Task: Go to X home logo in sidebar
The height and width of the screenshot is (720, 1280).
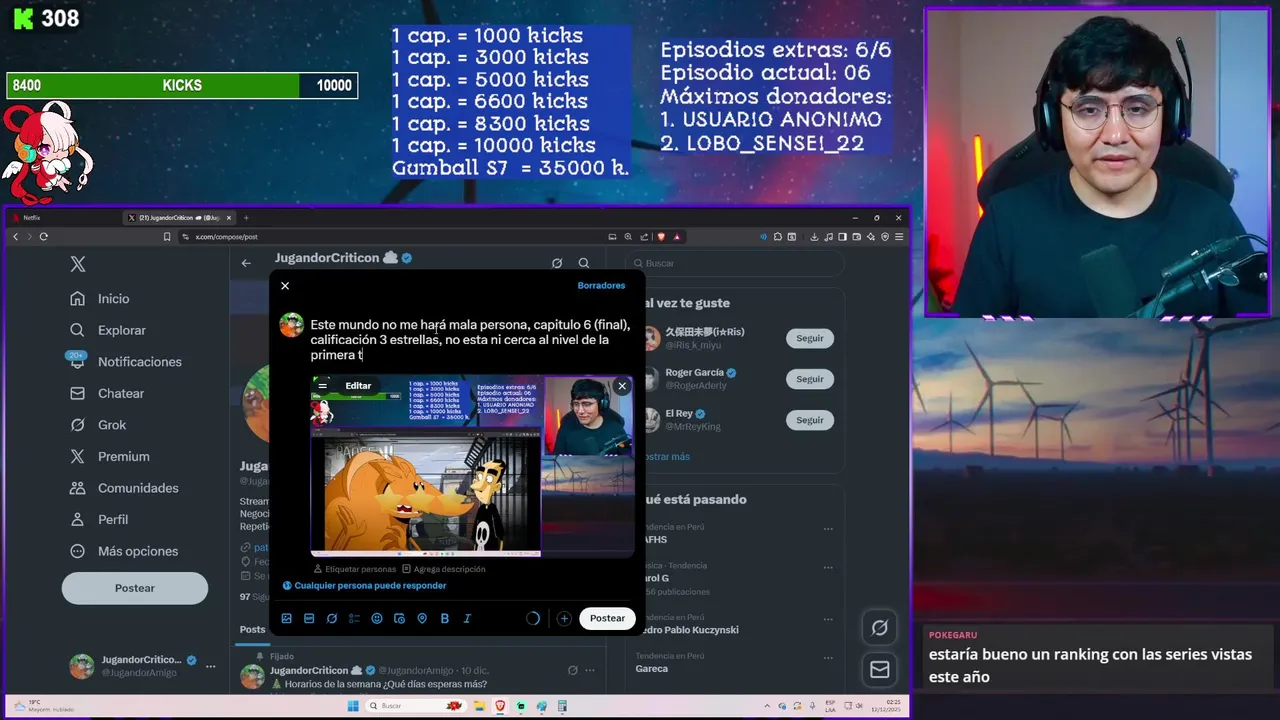Action: [x=78, y=265]
